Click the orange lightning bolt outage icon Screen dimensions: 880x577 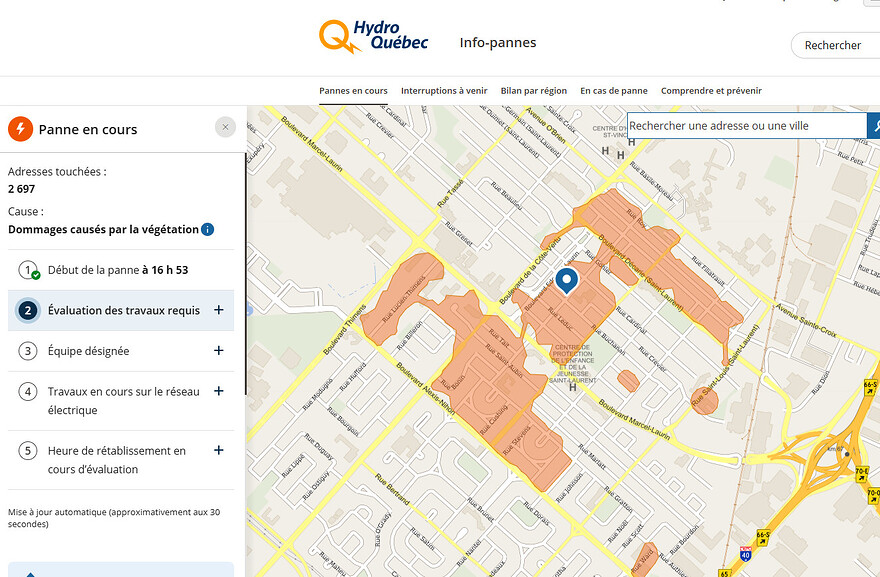coord(20,129)
